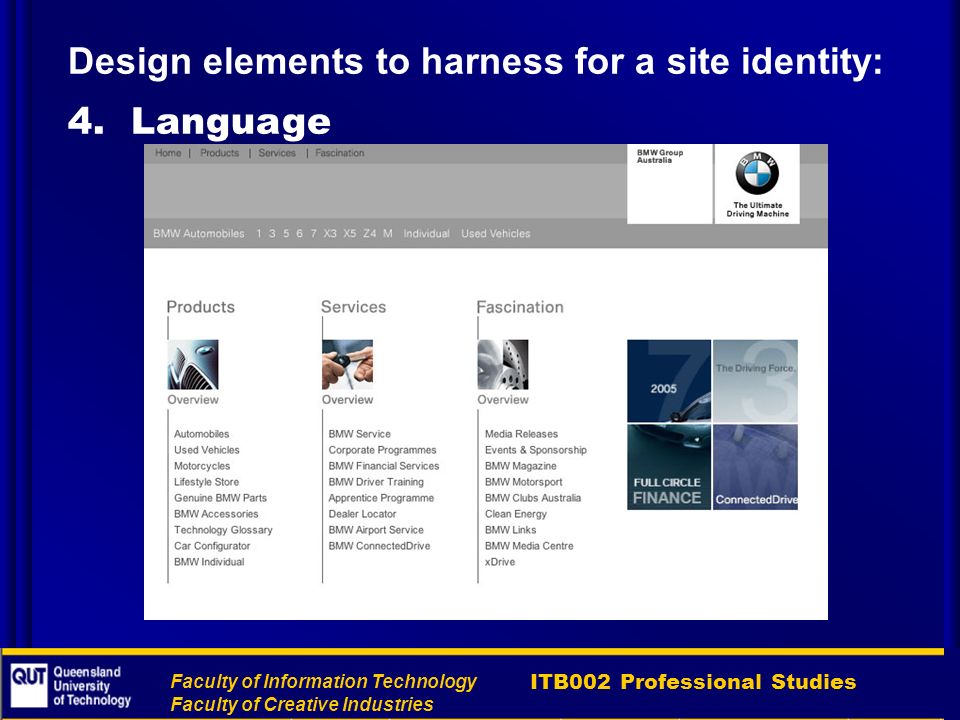Click the ITB002 Professional Studies text
The height and width of the screenshot is (720, 960).
693,681
